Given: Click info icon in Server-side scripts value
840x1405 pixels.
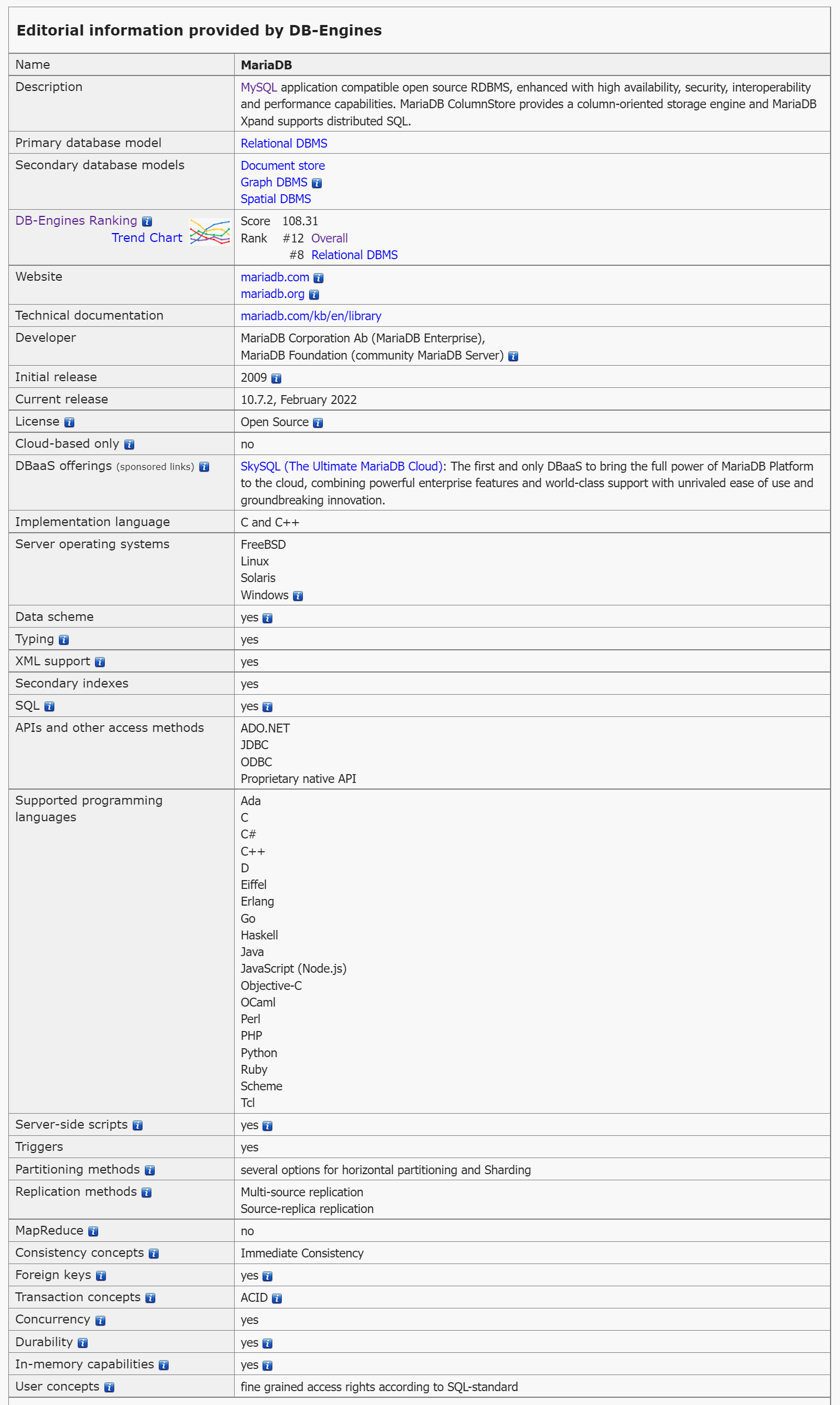Looking at the screenshot, I should pyautogui.click(x=268, y=1126).
